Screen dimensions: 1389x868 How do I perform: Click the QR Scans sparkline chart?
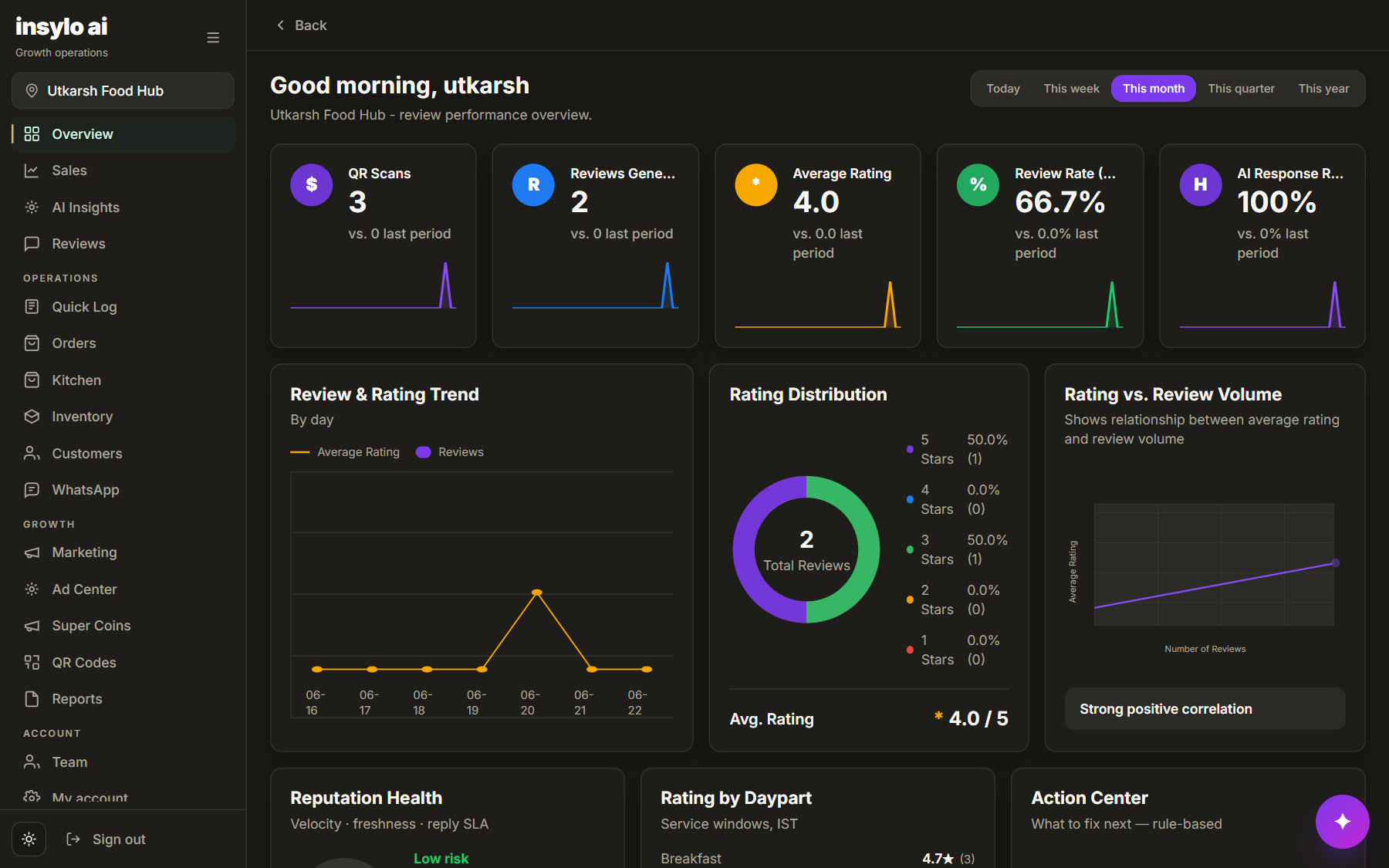click(373, 285)
